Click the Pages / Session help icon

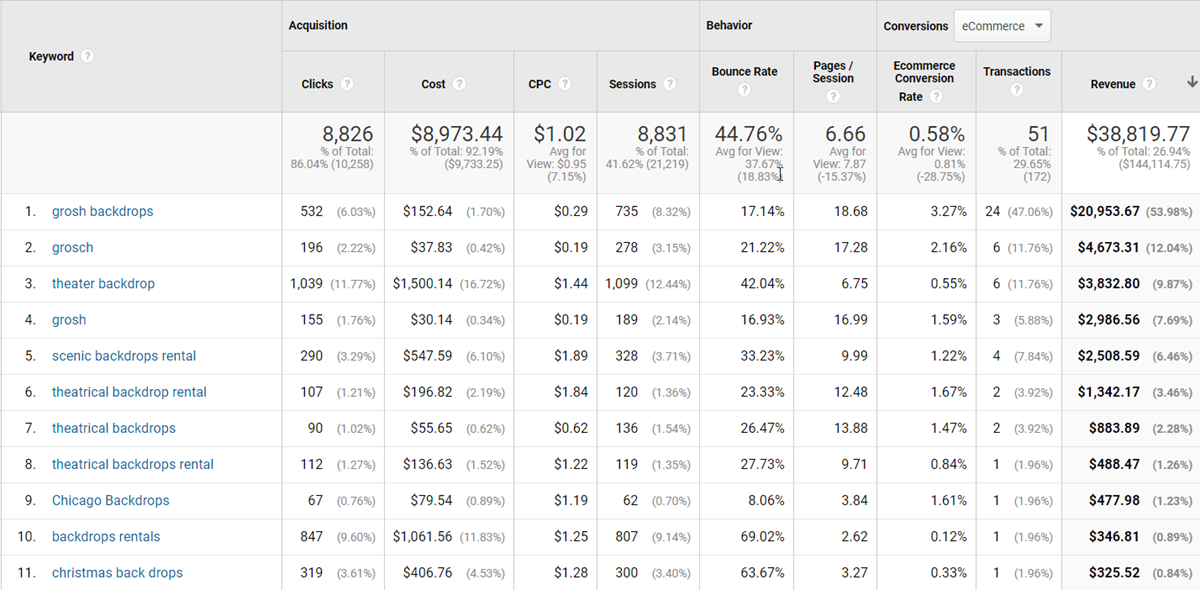[833, 97]
